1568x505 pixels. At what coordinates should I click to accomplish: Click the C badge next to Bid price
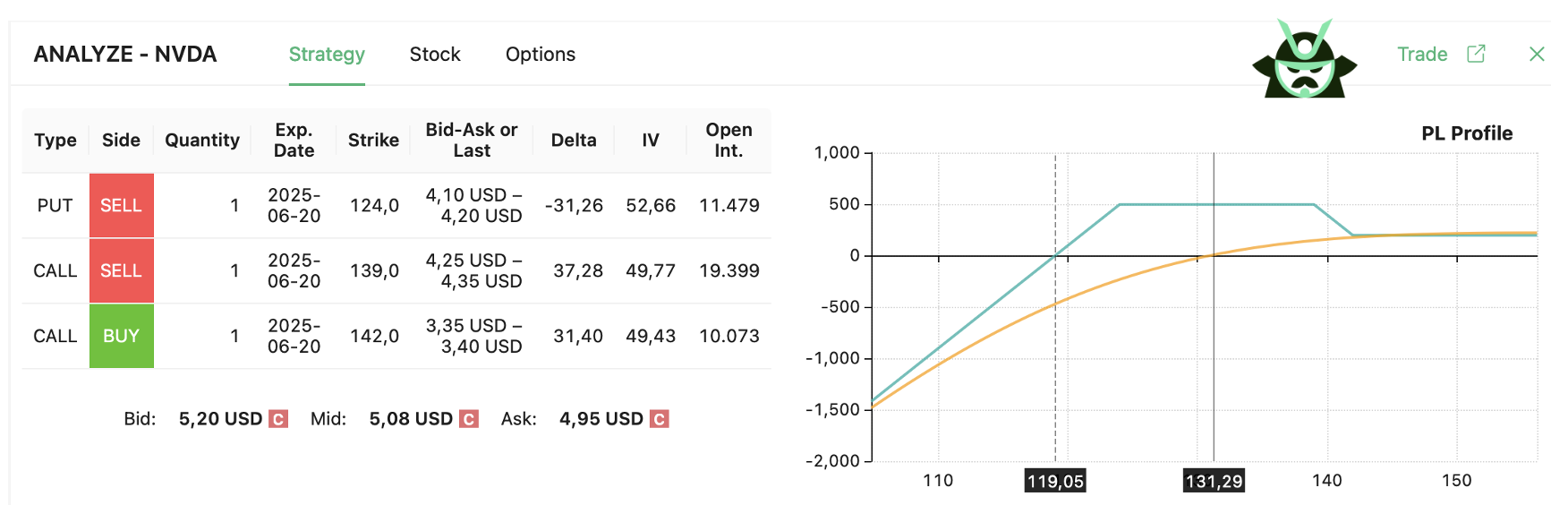pos(278,419)
